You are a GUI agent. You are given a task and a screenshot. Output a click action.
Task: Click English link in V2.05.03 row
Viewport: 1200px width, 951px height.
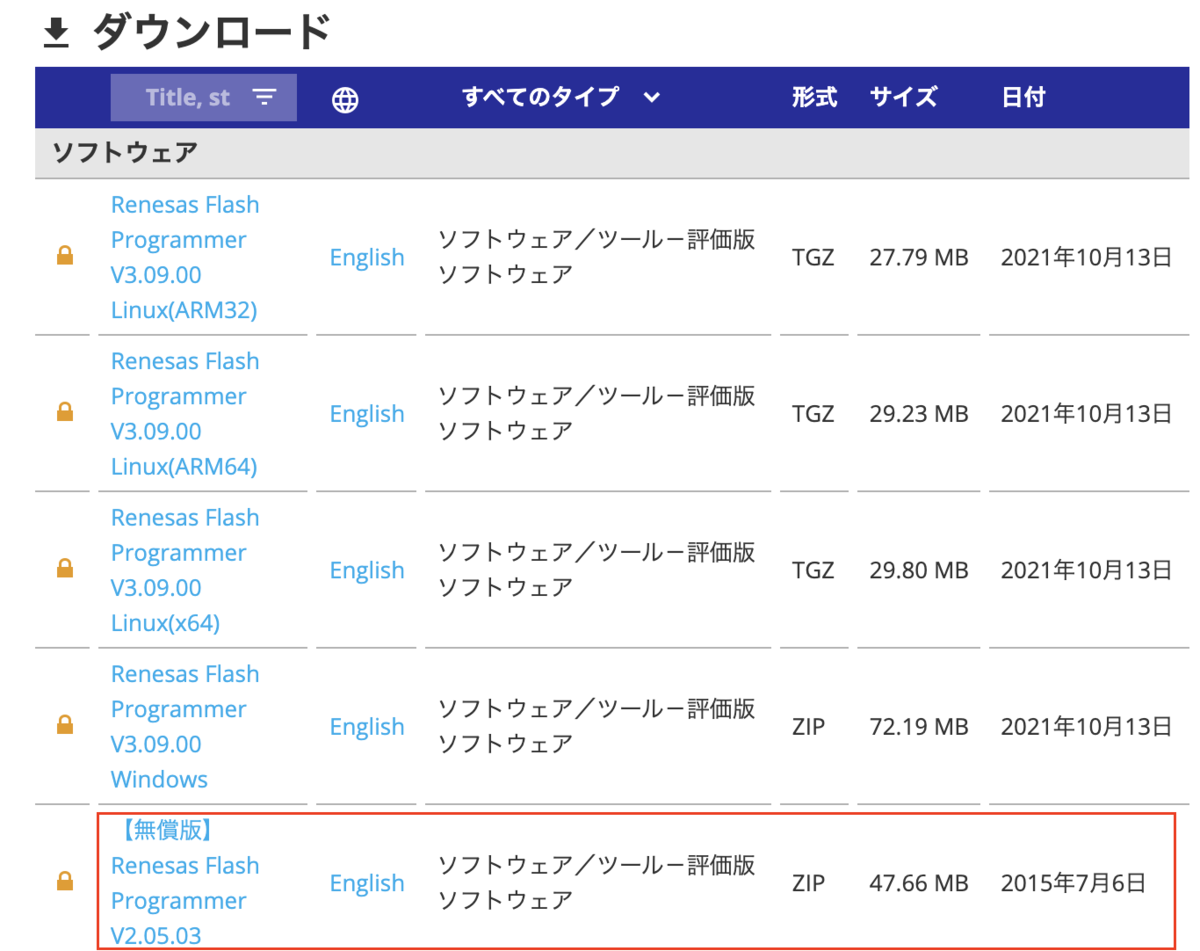[x=367, y=883]
